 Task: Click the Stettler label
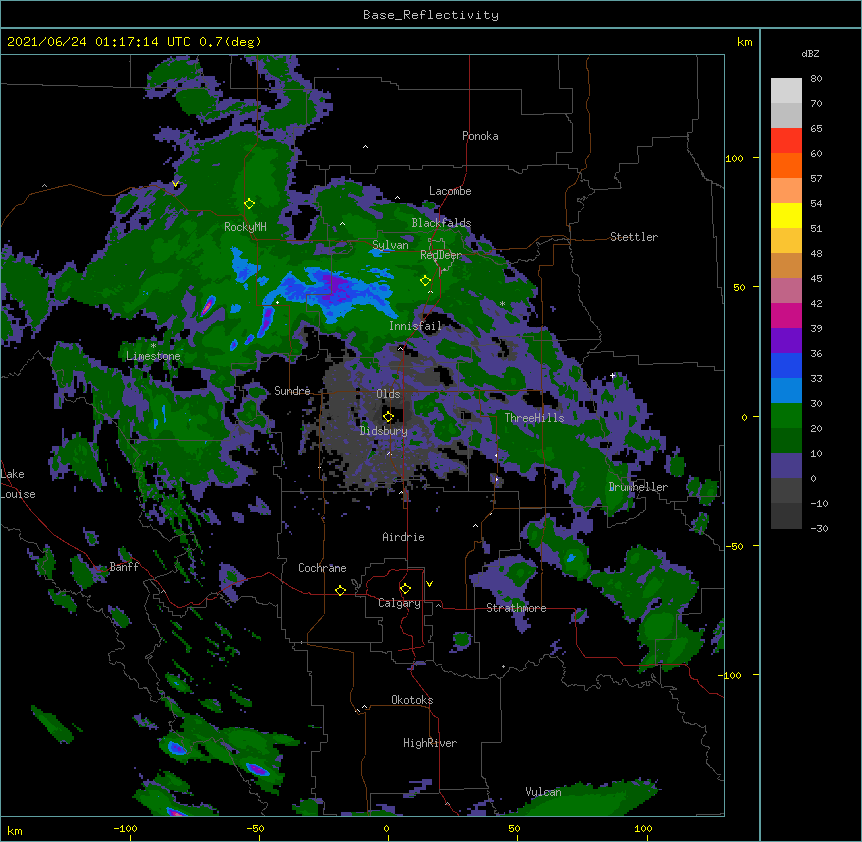634,237
